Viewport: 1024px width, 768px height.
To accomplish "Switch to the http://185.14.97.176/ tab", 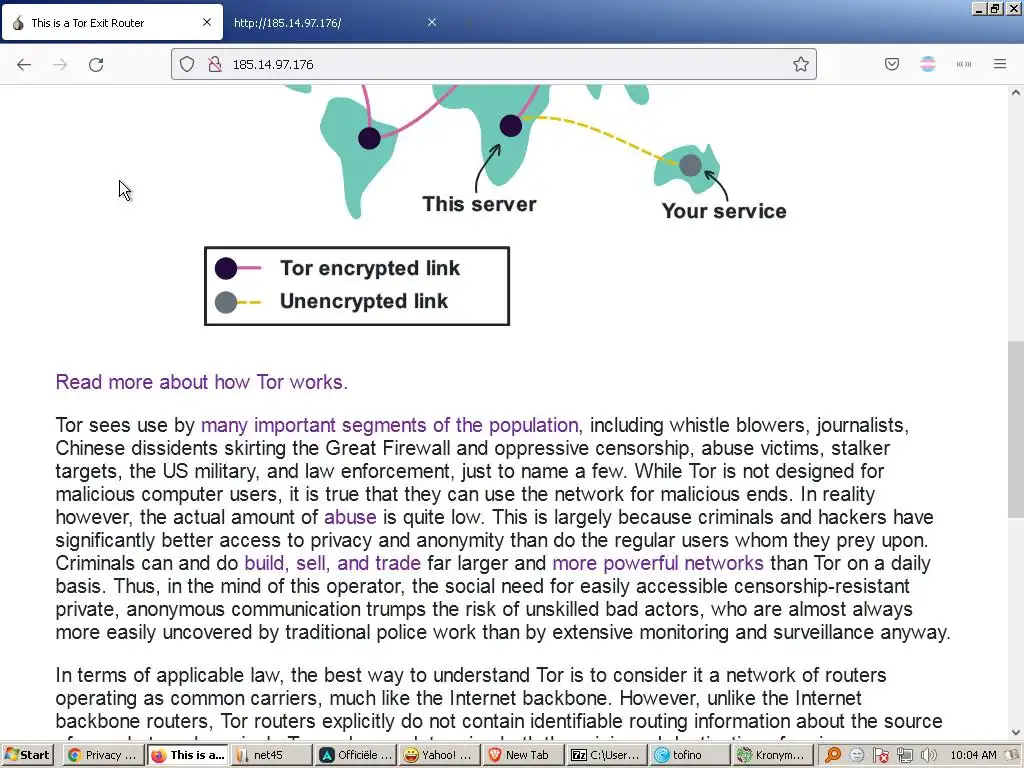I will (x=334, y=22).
